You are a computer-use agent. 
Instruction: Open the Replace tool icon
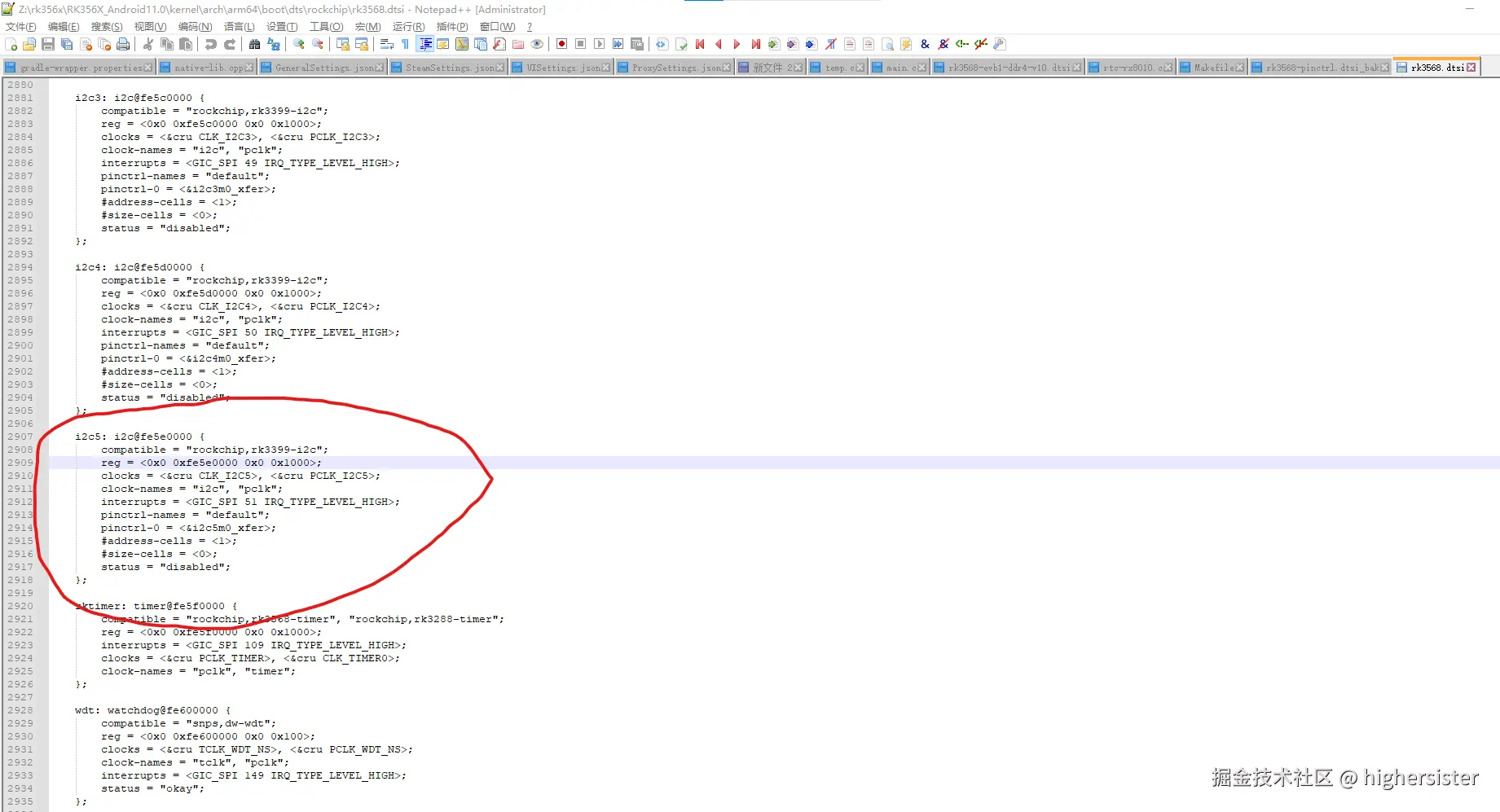[x=274, y=44]
